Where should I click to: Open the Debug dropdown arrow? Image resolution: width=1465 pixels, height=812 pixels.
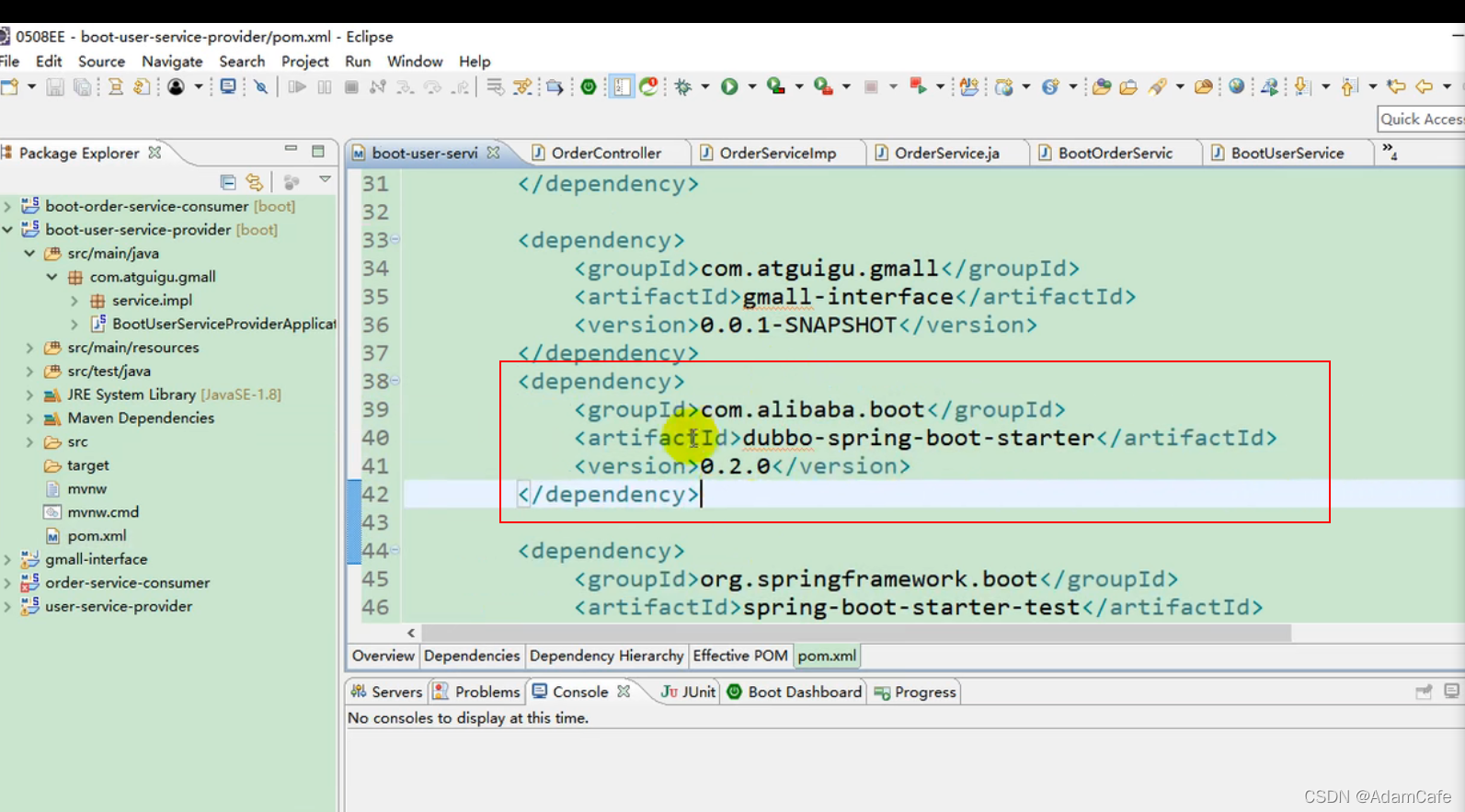(x=705, y=86)
